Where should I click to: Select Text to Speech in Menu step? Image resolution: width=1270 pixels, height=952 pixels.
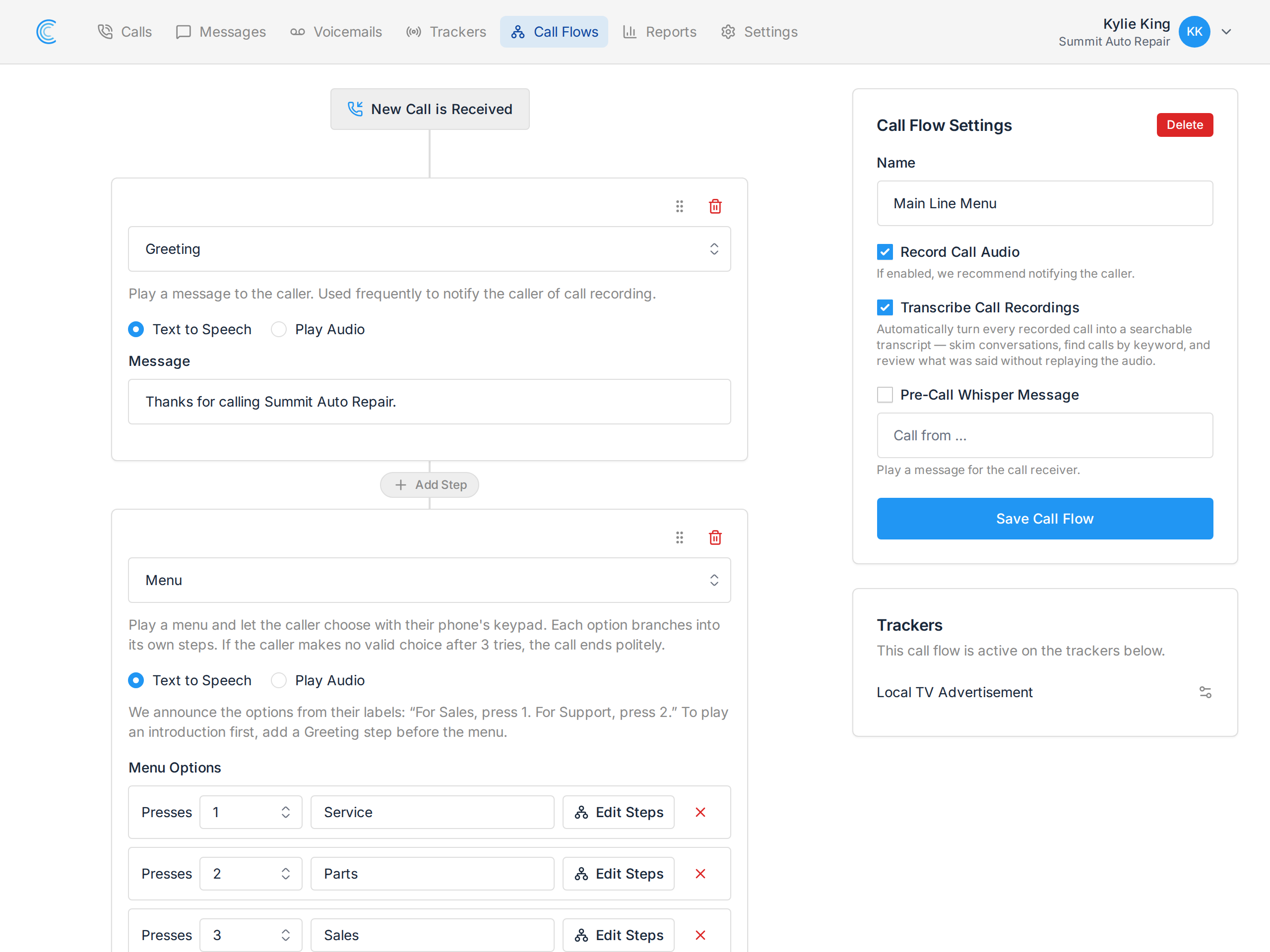pyautogui.click(x=136, y=680)
